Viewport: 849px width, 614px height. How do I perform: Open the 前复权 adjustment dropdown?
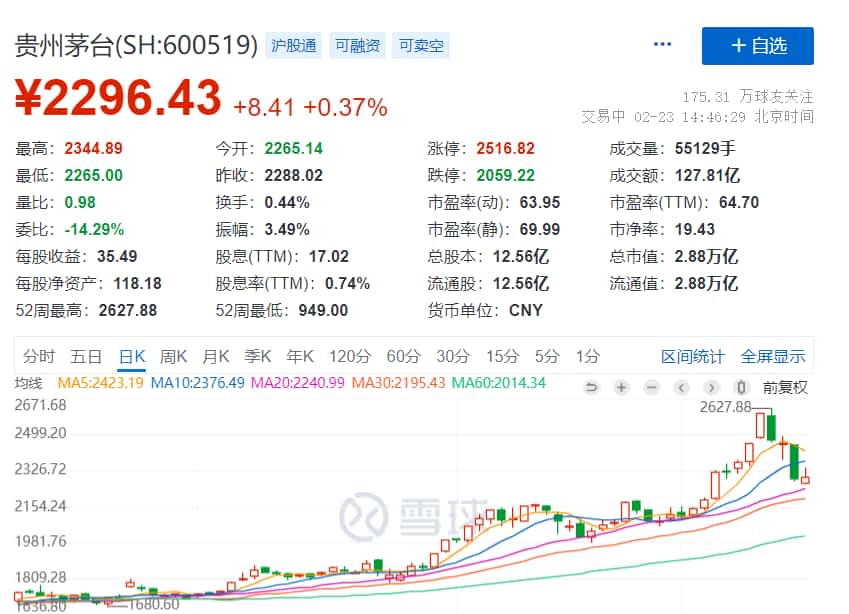(785, 387)
